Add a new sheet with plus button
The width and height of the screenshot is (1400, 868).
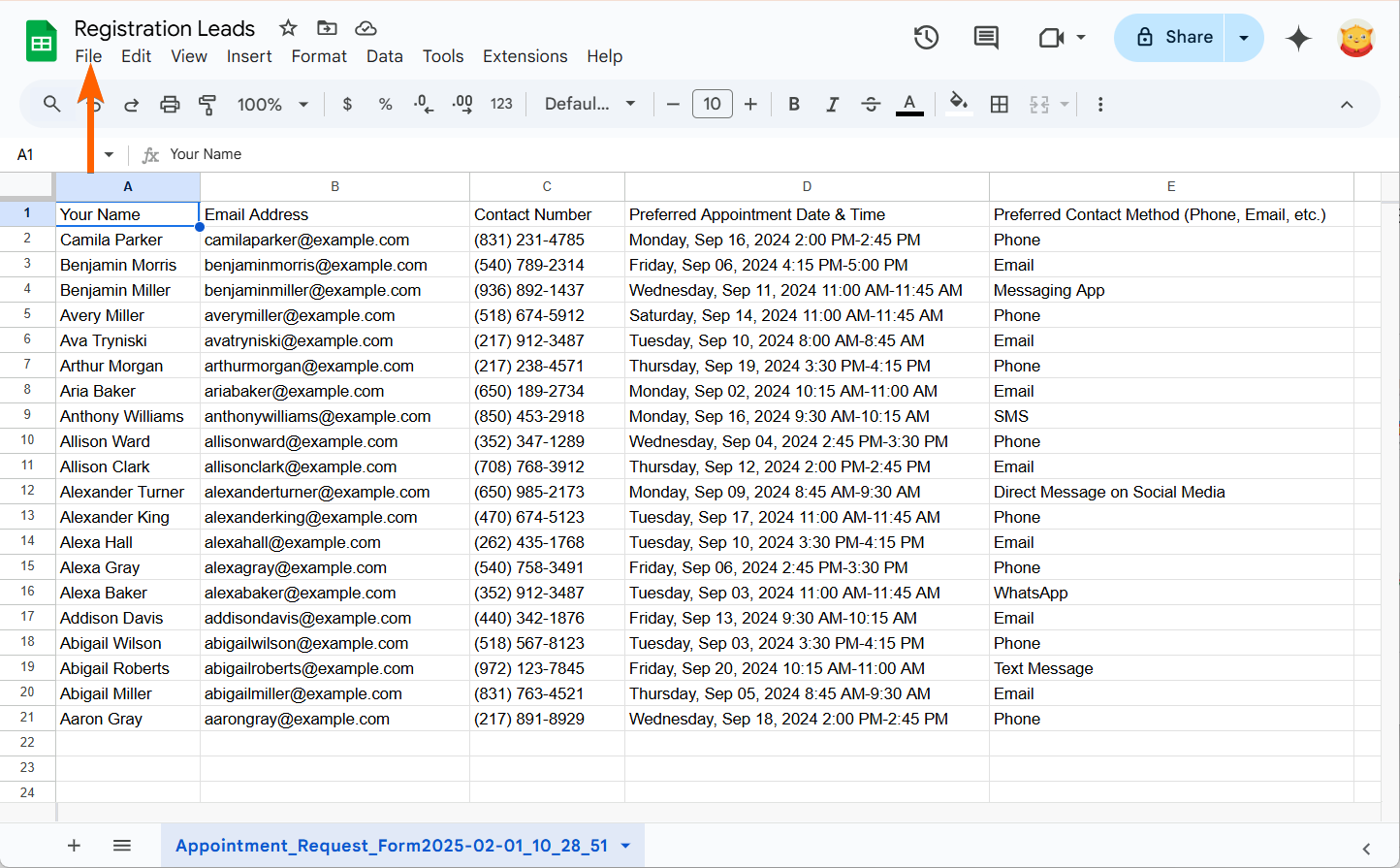tap(74, 846)
